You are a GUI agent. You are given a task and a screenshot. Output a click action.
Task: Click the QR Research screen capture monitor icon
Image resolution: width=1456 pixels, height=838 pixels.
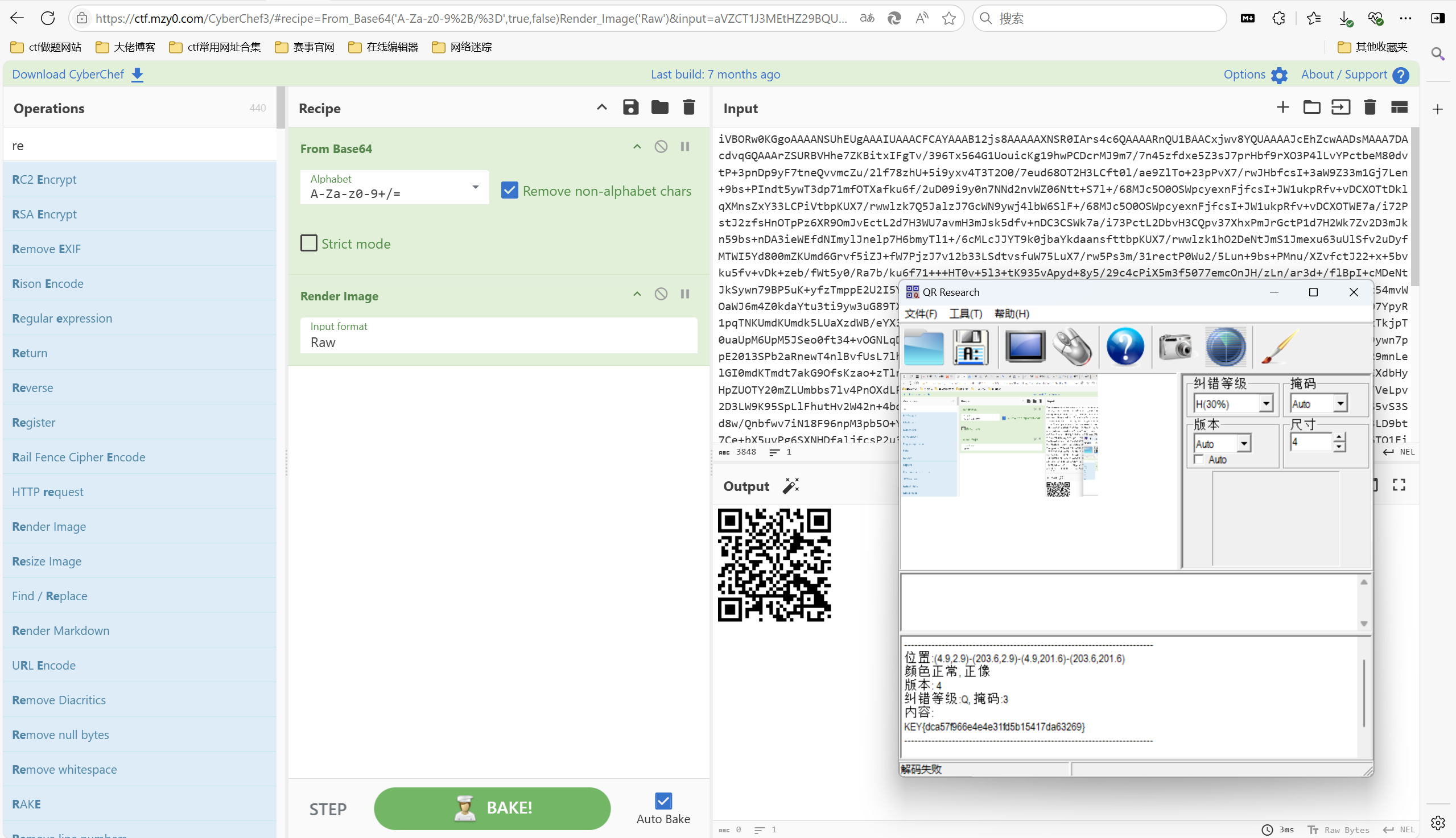tap(1025, 347)
